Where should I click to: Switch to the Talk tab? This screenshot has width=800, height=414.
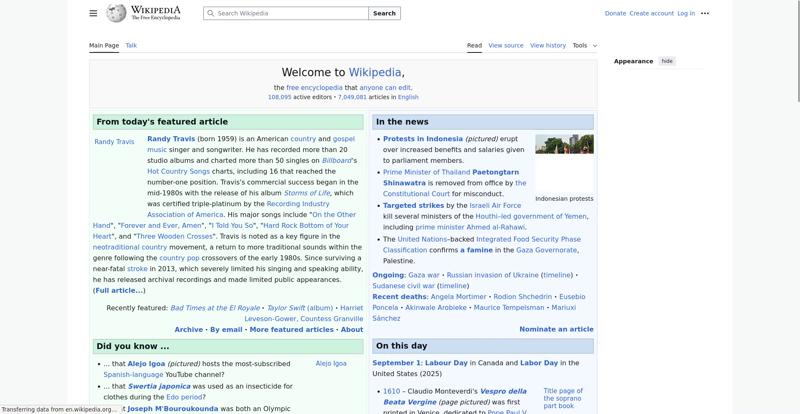pos(131,45)
